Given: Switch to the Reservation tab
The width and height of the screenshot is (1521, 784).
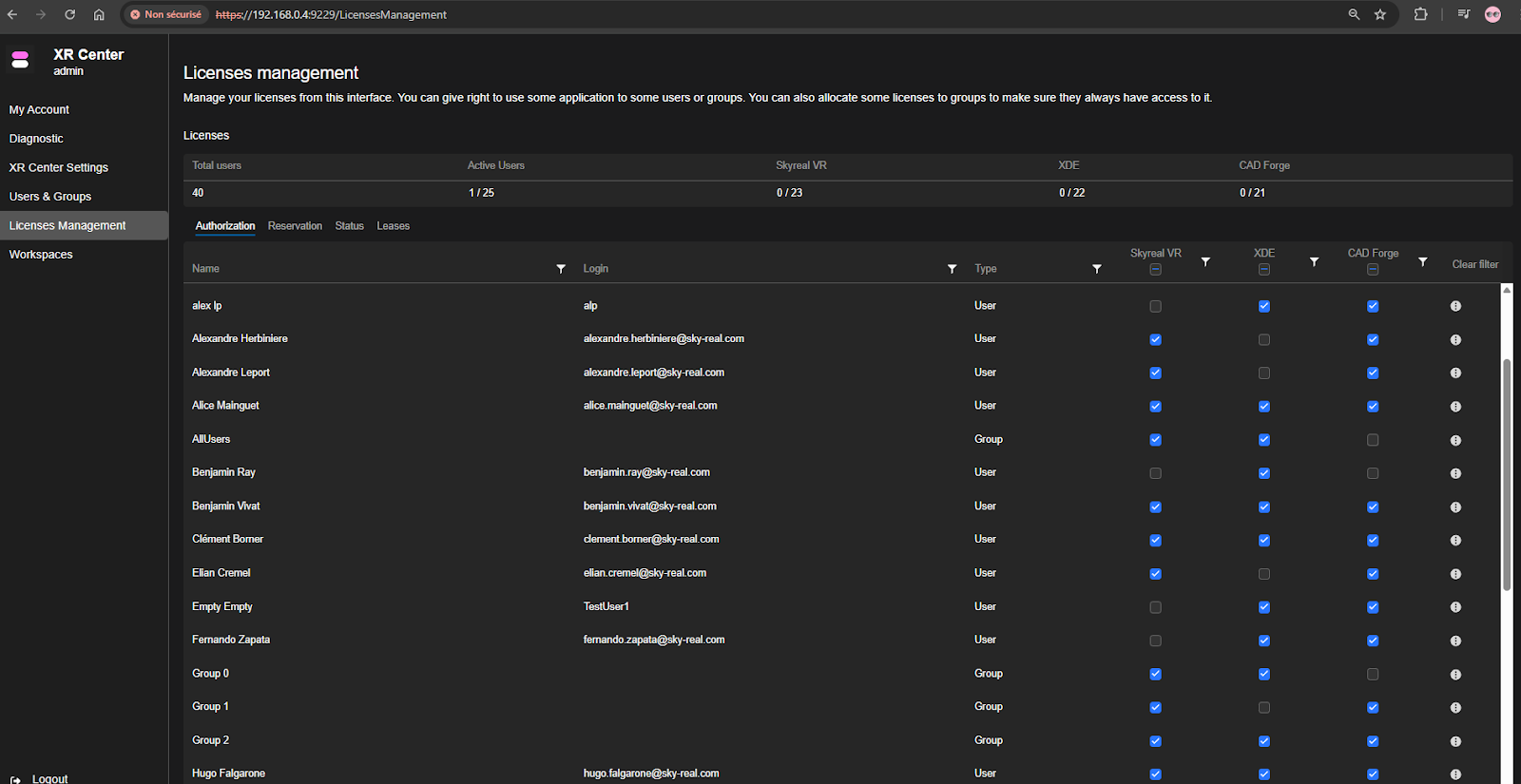Looking at the screenshot, I should [295, 226].
